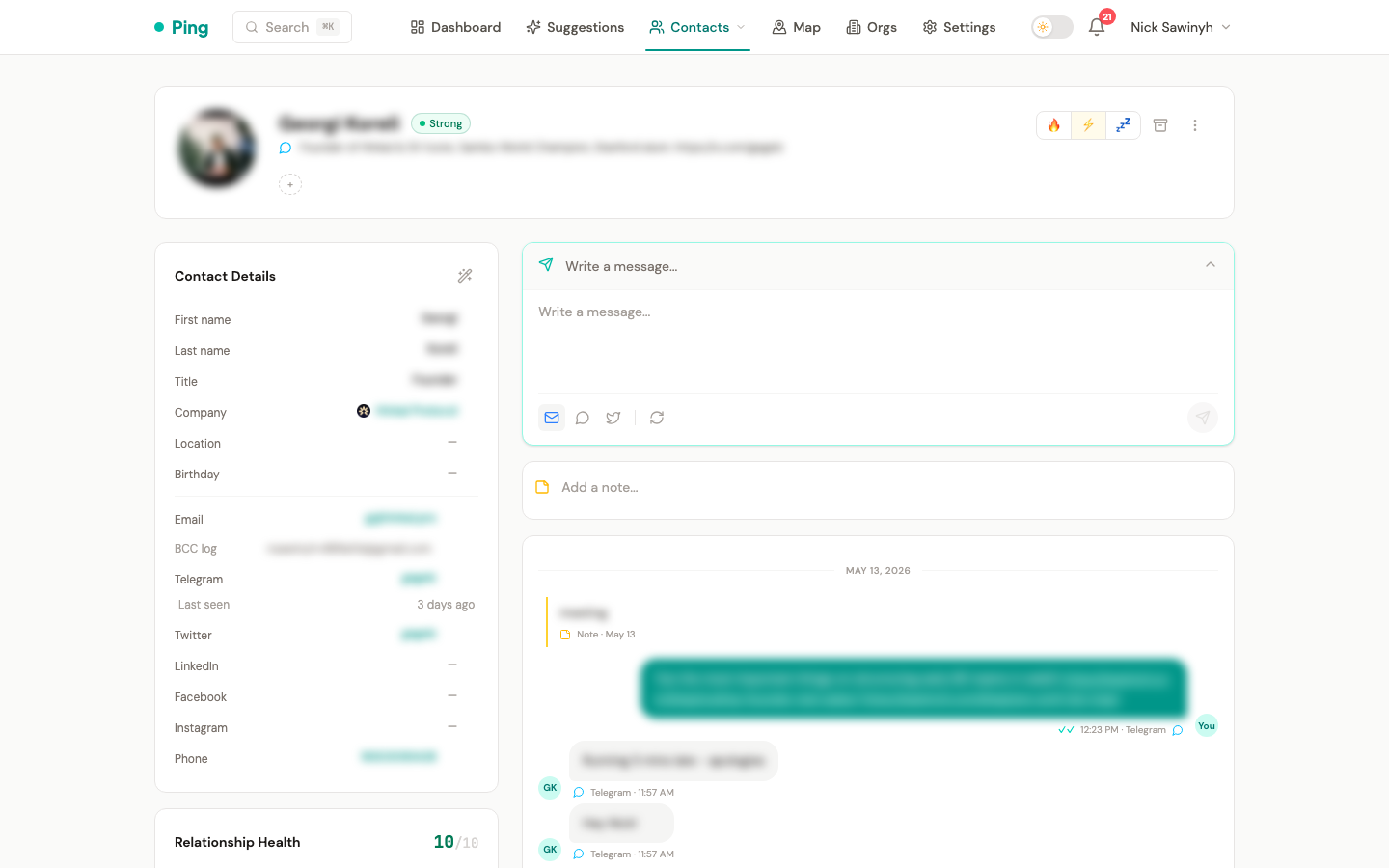Click the Relationship Health score 10/10
Screen dimensions: 1389x868
[x=456, y=842]
